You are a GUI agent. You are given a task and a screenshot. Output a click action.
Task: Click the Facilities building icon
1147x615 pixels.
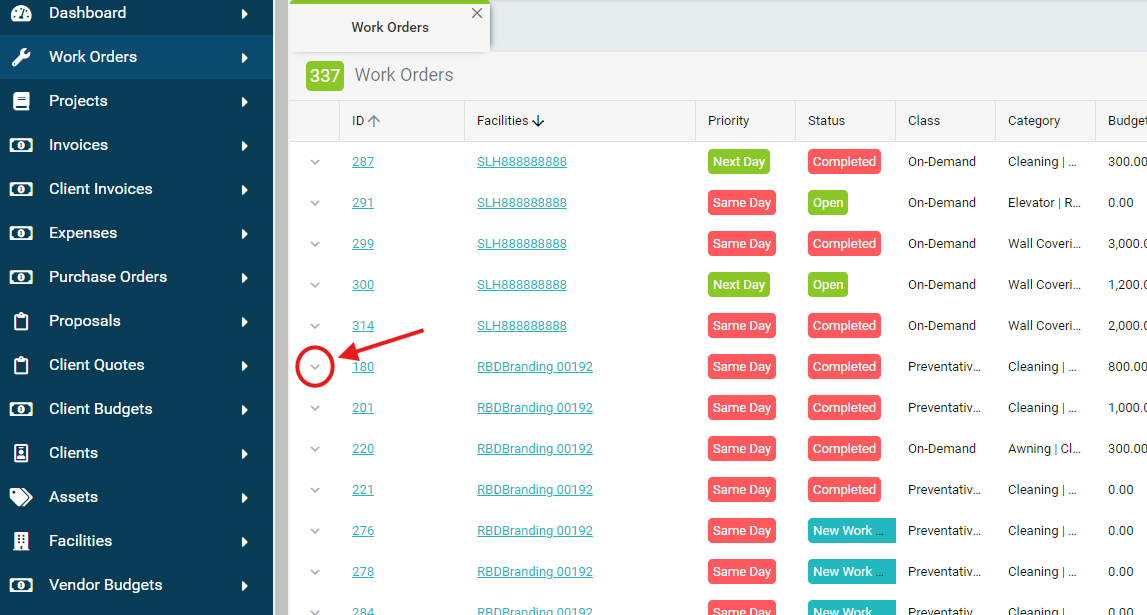[21, 541]
